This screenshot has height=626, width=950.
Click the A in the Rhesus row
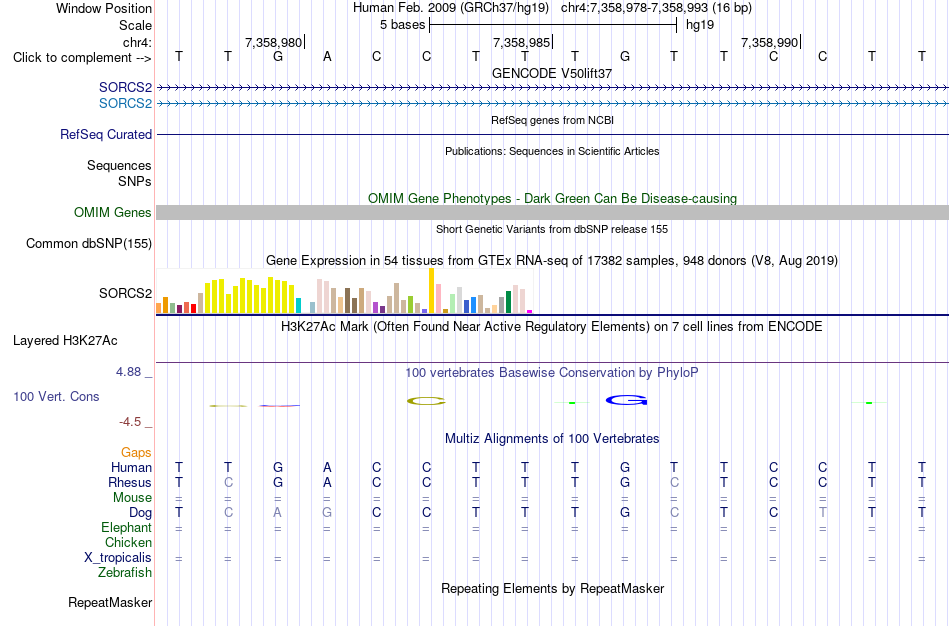click(x=327, y=482)
